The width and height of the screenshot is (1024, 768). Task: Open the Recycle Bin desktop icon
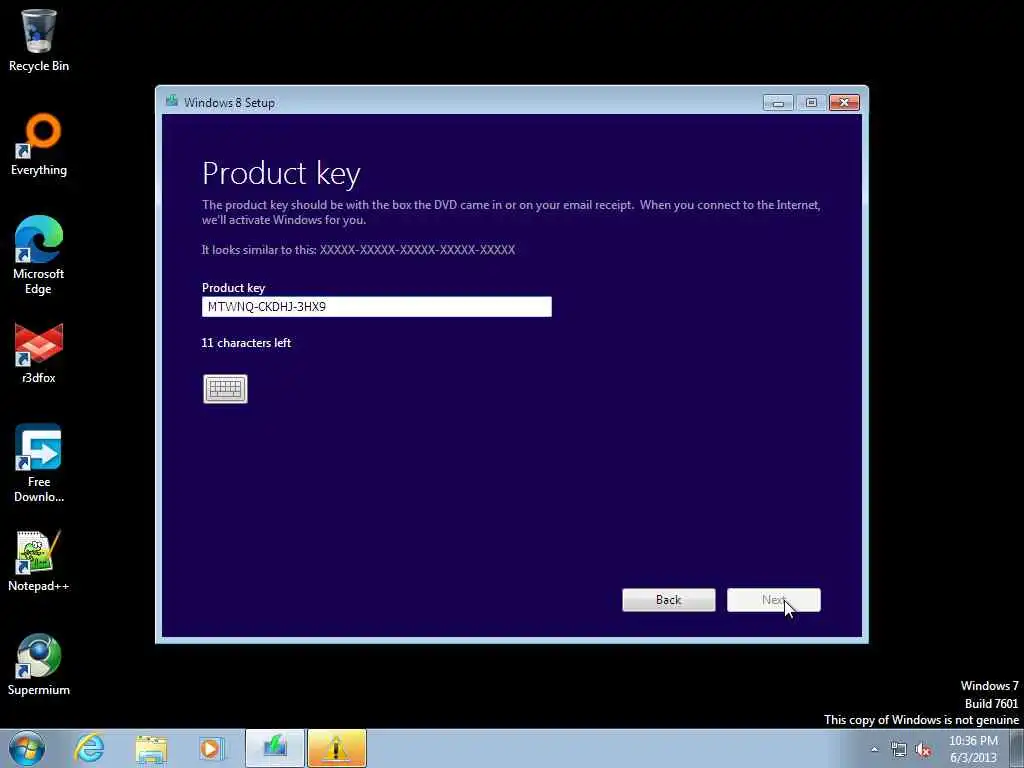pyautogui.click(x=39, y=39)
